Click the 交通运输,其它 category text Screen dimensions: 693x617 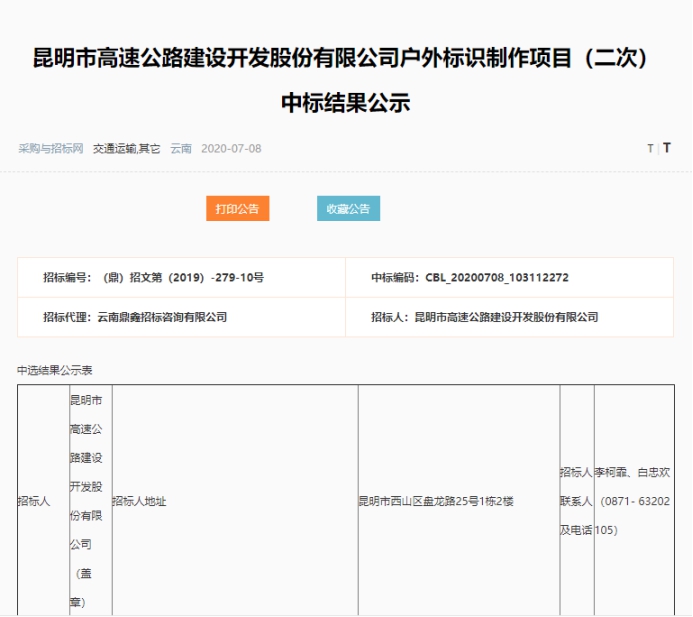click(127, 148)
